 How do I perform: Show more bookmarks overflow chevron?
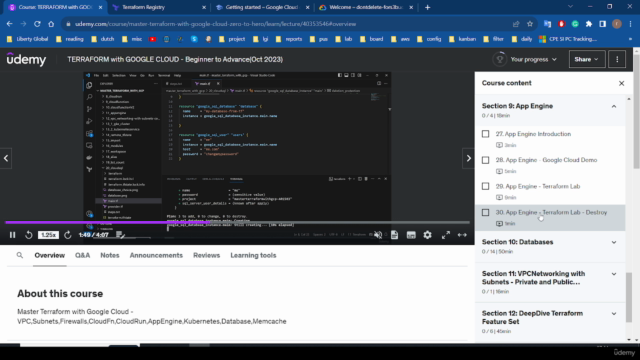630,39
